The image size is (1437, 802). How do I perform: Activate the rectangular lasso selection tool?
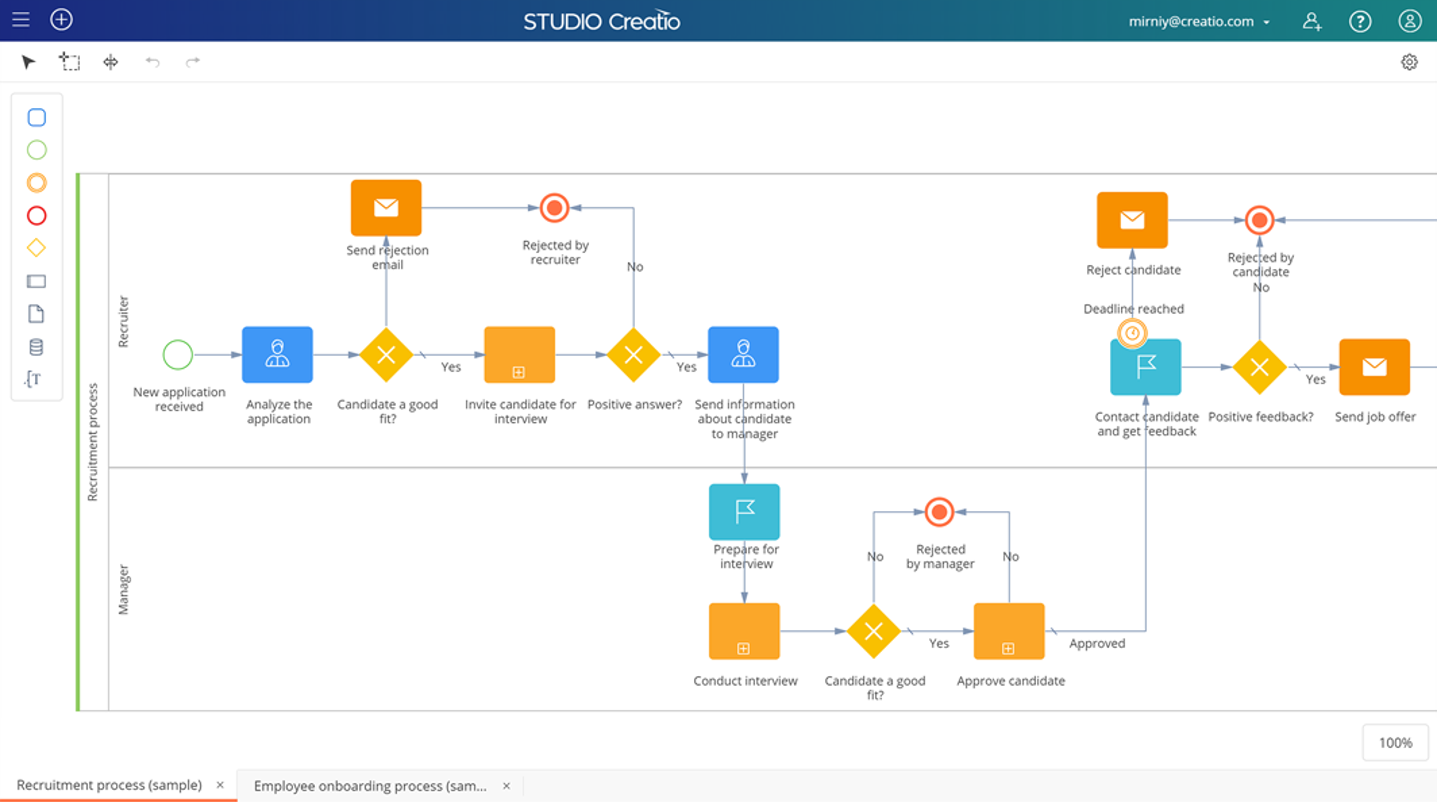click(x=70, y=61)
